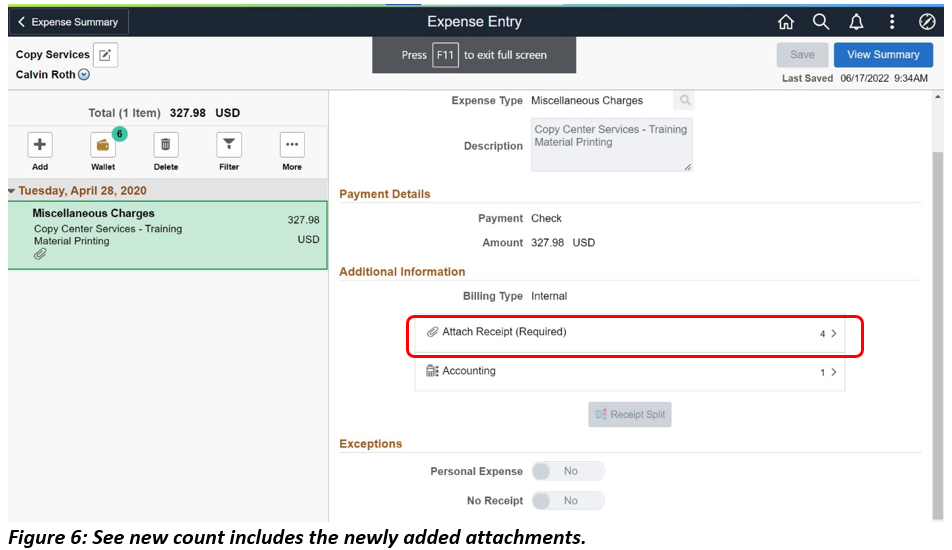Open the Attach Receipt (Required) row

tap(630, 333)
